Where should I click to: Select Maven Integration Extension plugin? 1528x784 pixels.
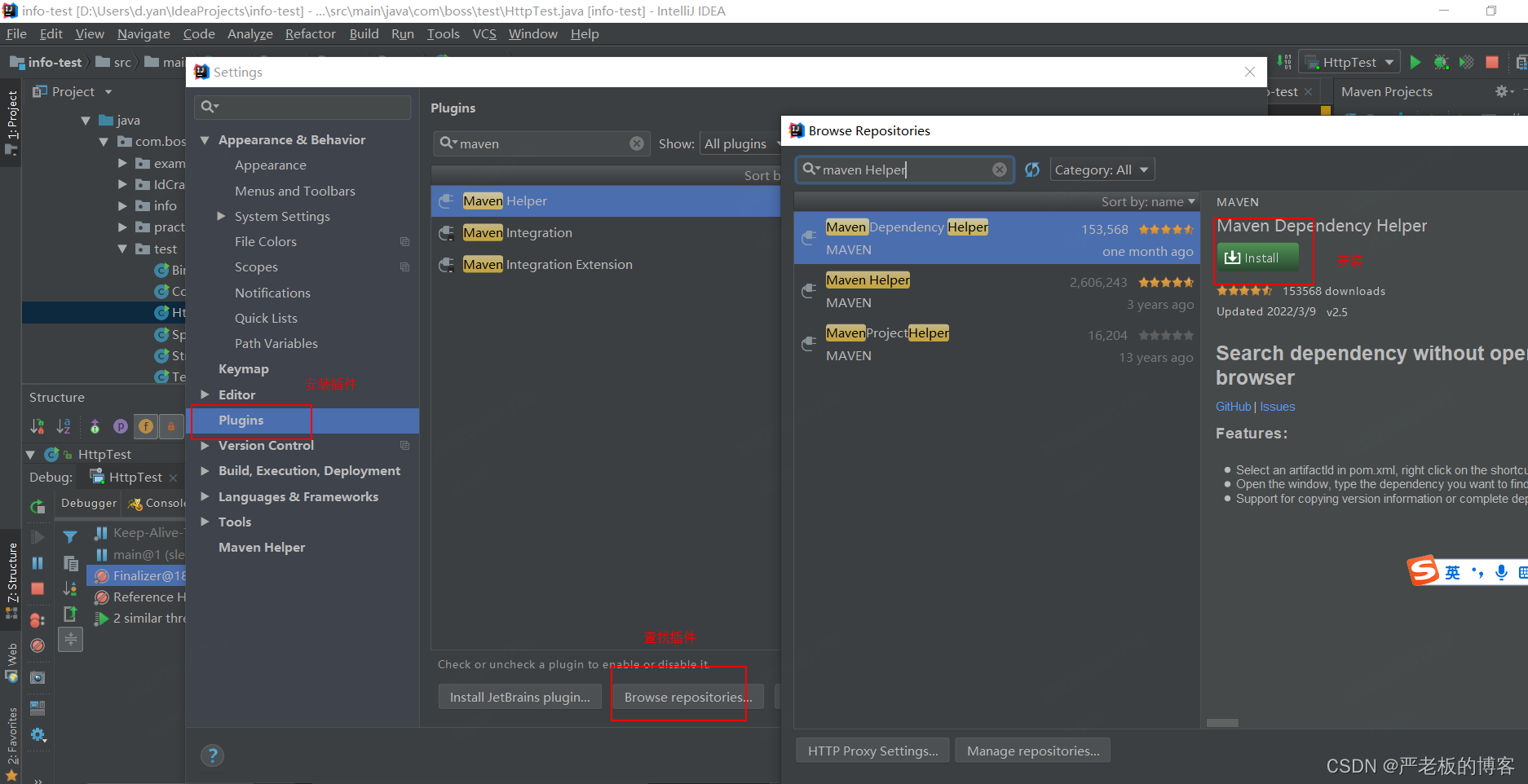(x=605, y=264)
